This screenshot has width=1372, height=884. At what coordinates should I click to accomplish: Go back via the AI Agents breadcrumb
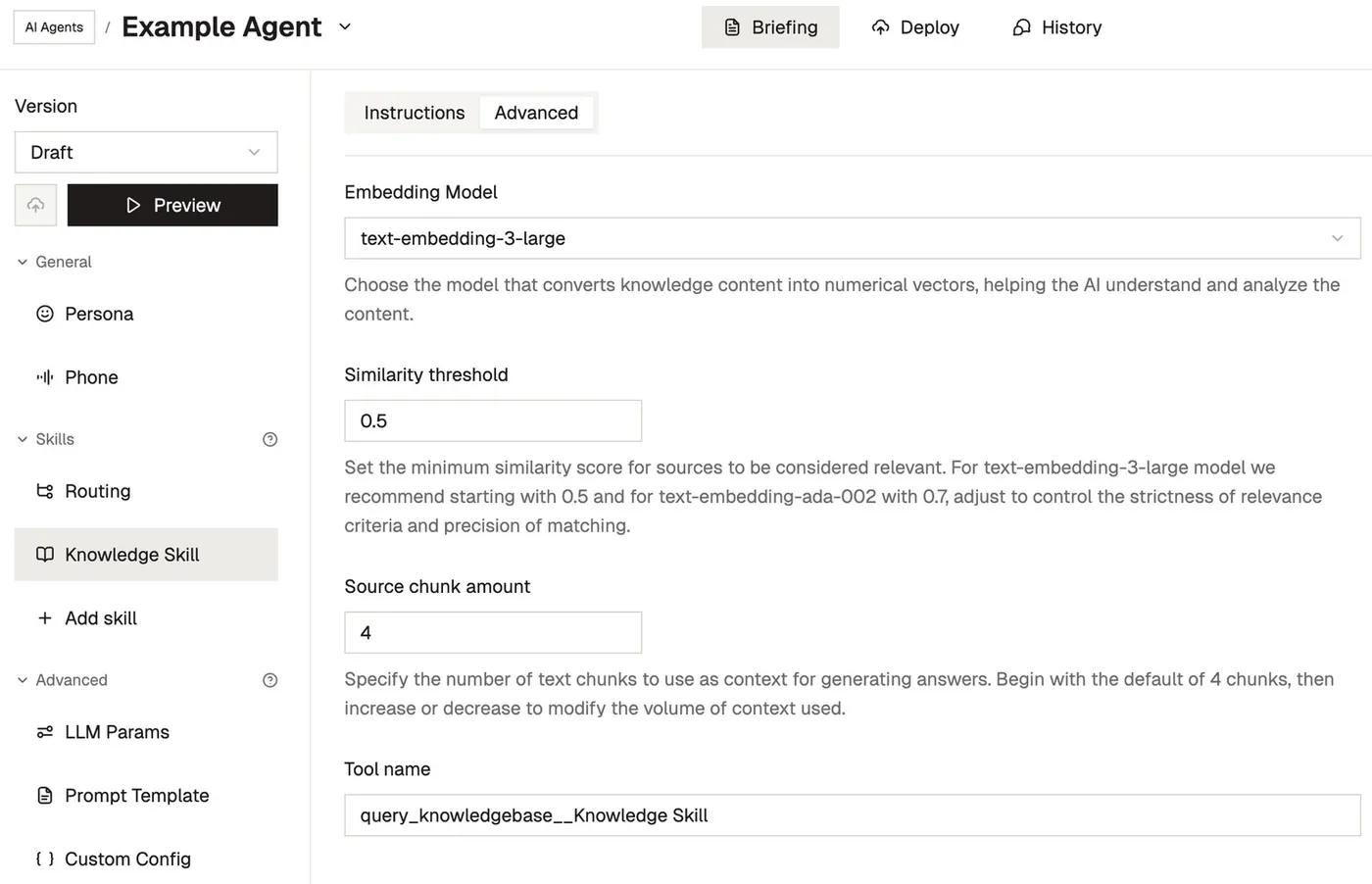coord(53,26)
